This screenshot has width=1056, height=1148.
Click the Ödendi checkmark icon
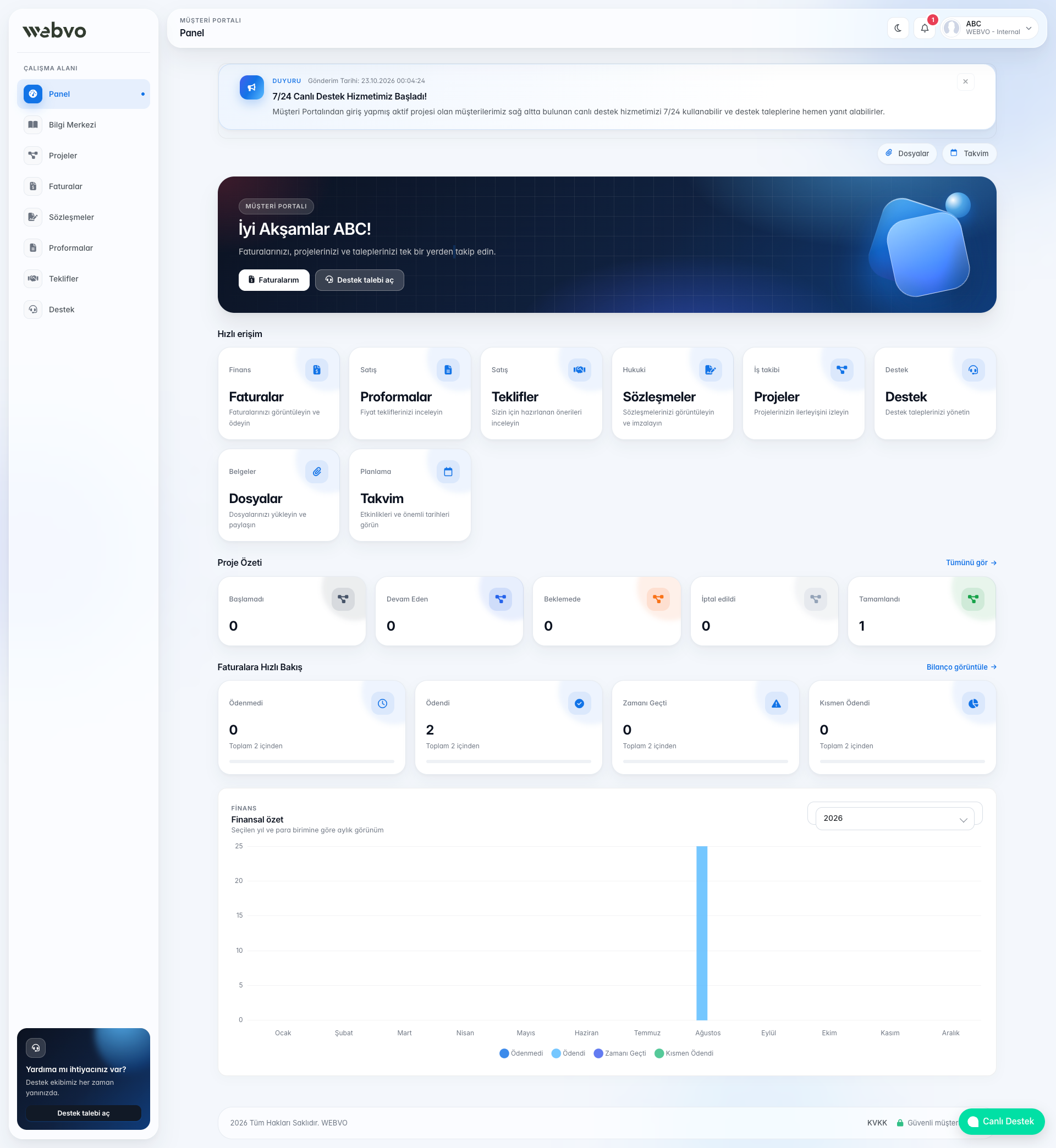(580, 704)
